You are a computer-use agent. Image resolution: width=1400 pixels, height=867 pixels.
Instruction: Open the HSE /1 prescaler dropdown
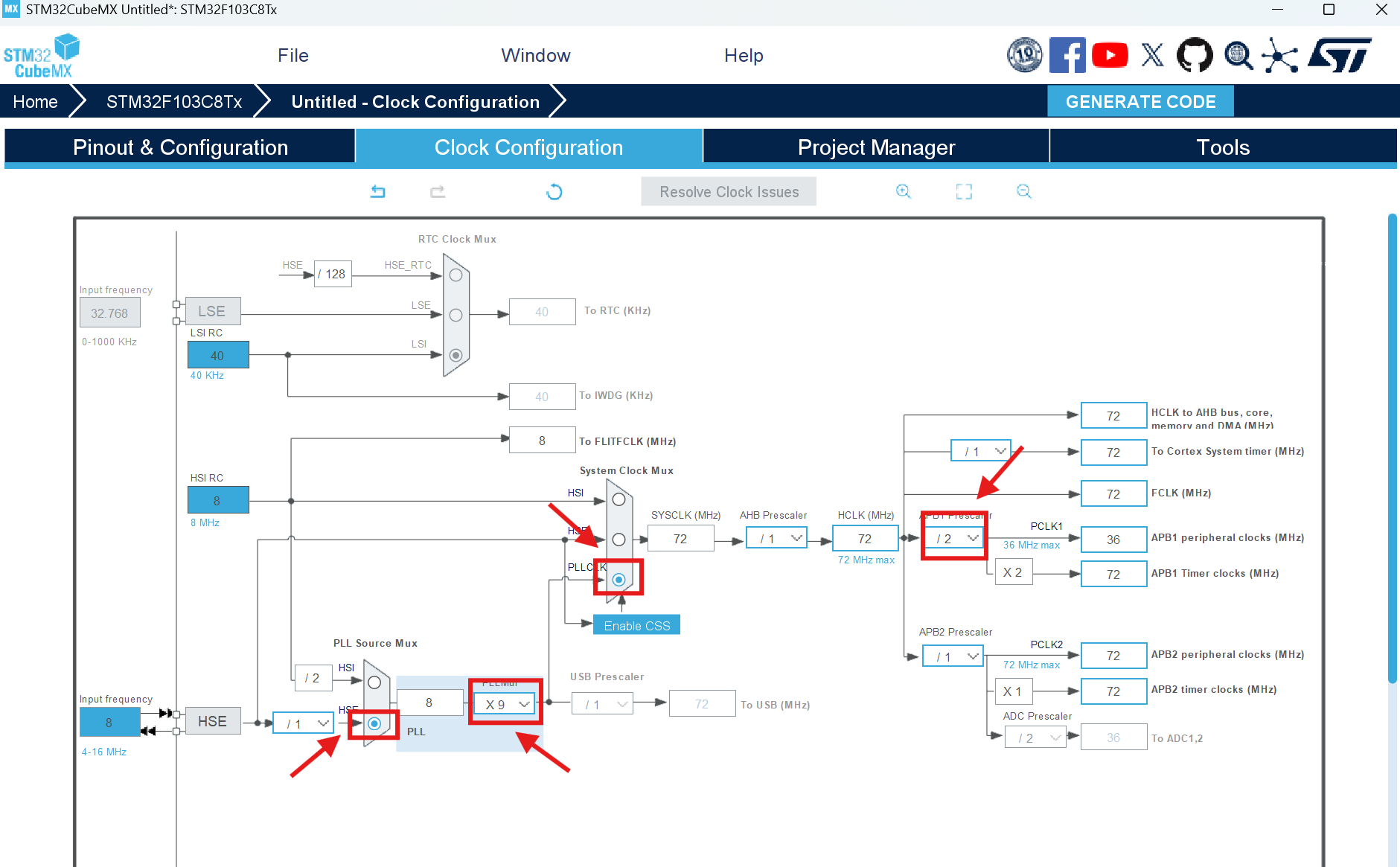304,723
